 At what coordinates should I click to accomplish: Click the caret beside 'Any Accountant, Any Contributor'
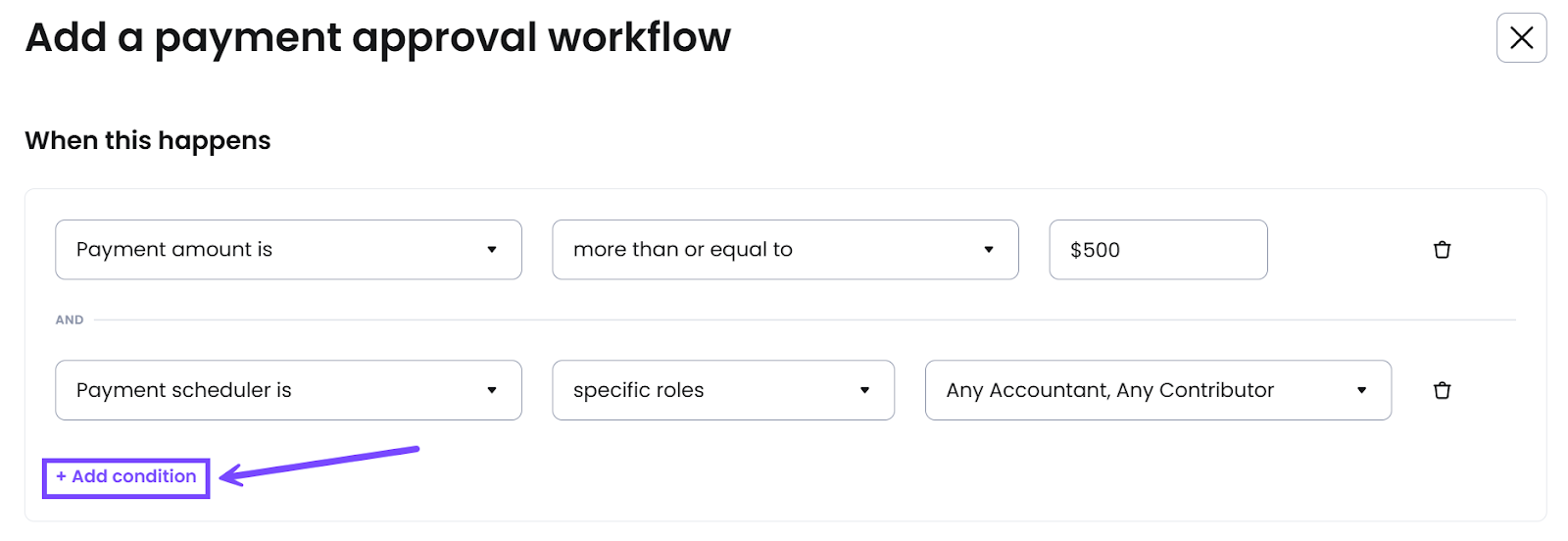tap(1361, 390)
